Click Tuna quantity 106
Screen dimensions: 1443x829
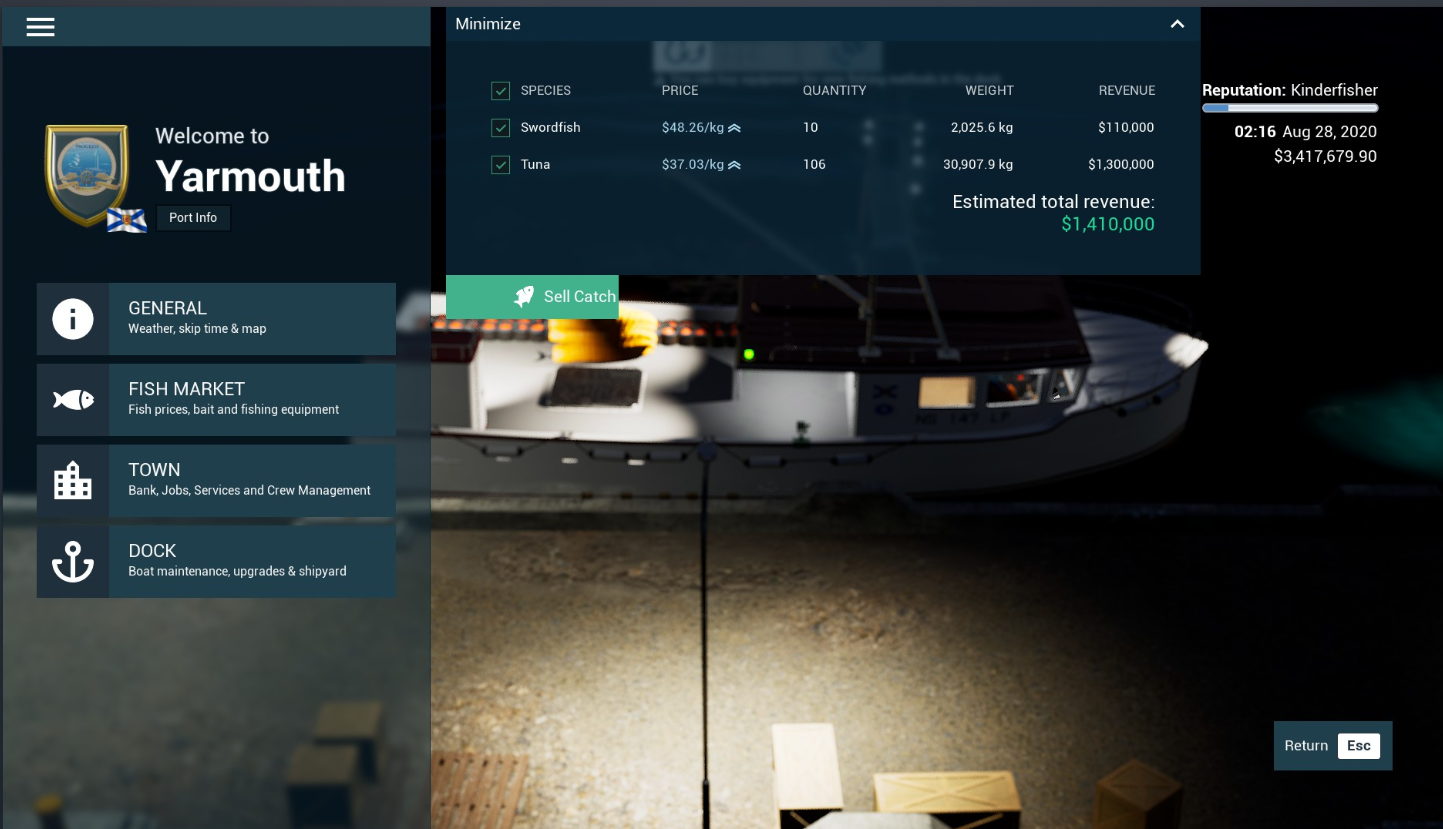point(814,165)
